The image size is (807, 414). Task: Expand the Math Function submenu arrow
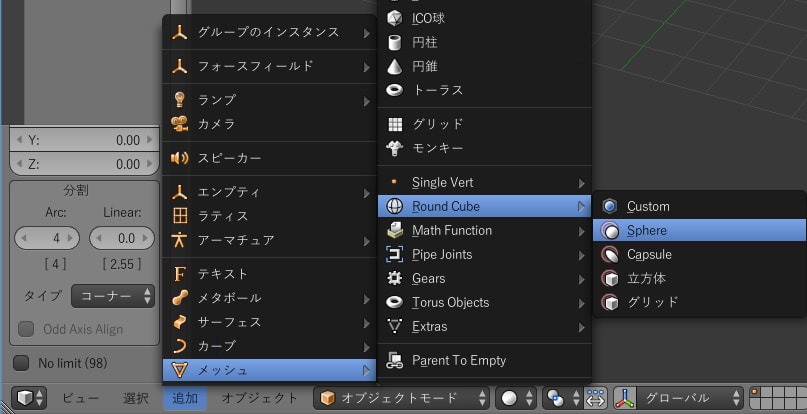point(581,231)
